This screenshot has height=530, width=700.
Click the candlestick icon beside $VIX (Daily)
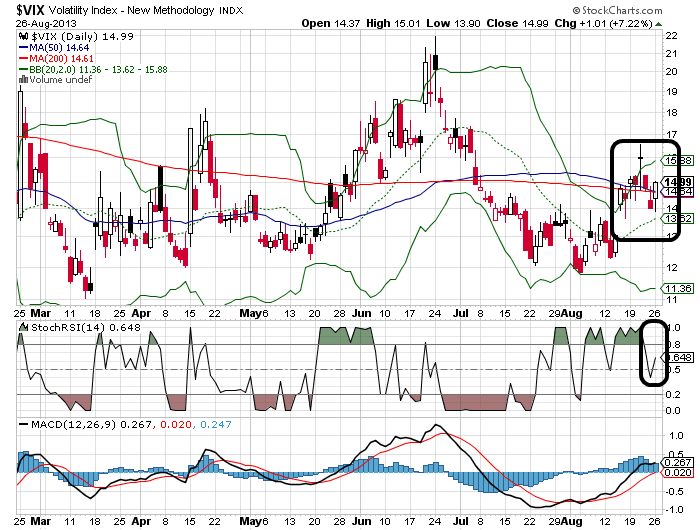pos(24,37)
